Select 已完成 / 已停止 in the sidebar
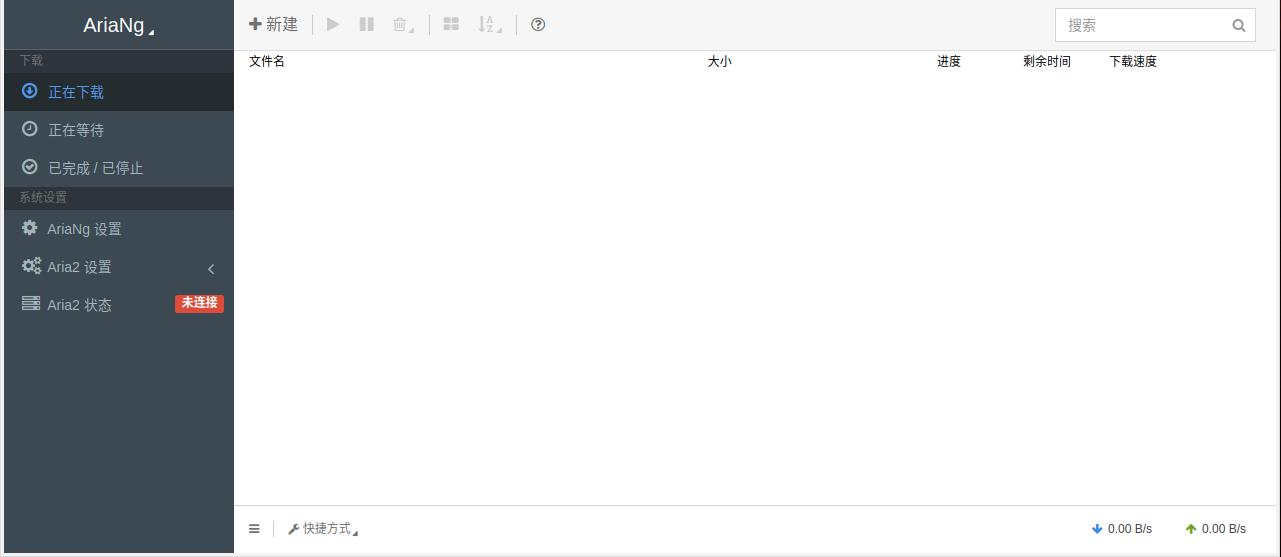Screen dimensions: 1281x557 tap(118, 168)
